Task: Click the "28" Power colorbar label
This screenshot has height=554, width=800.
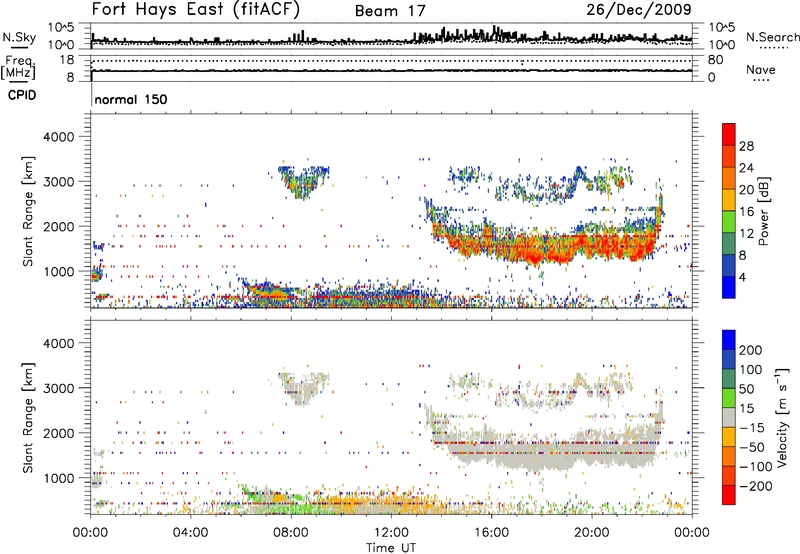Action: (x=746, y=146)
